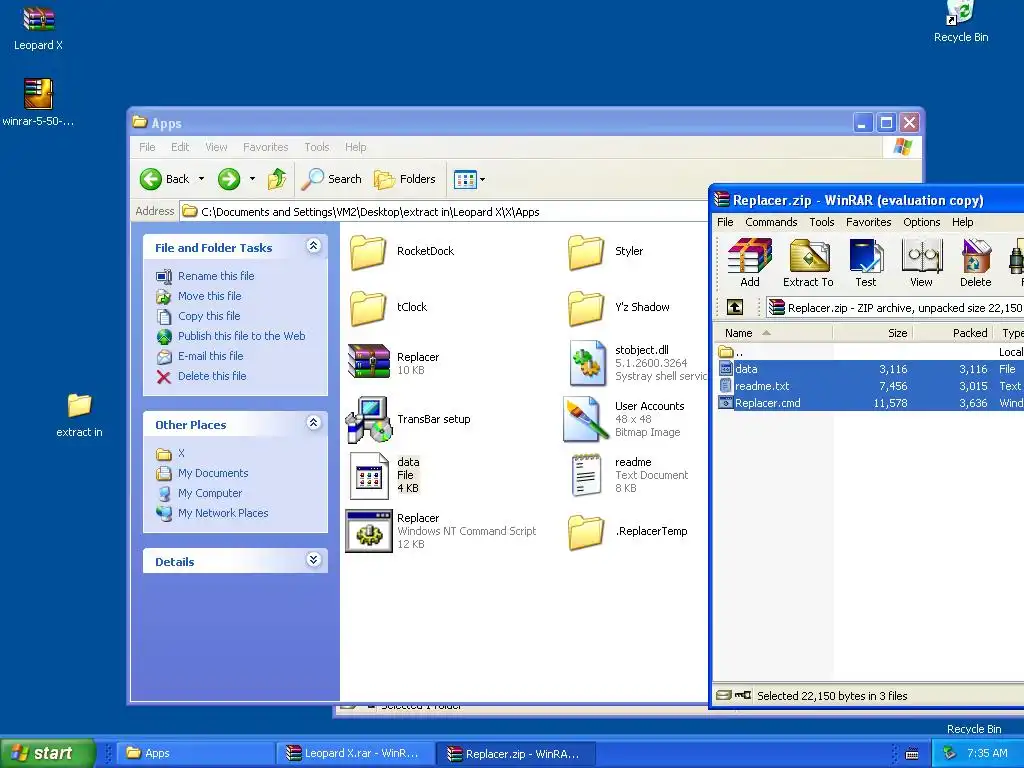Go to X folder in Other Places
Screen dimensions: 1024x768
click(181, 453)
